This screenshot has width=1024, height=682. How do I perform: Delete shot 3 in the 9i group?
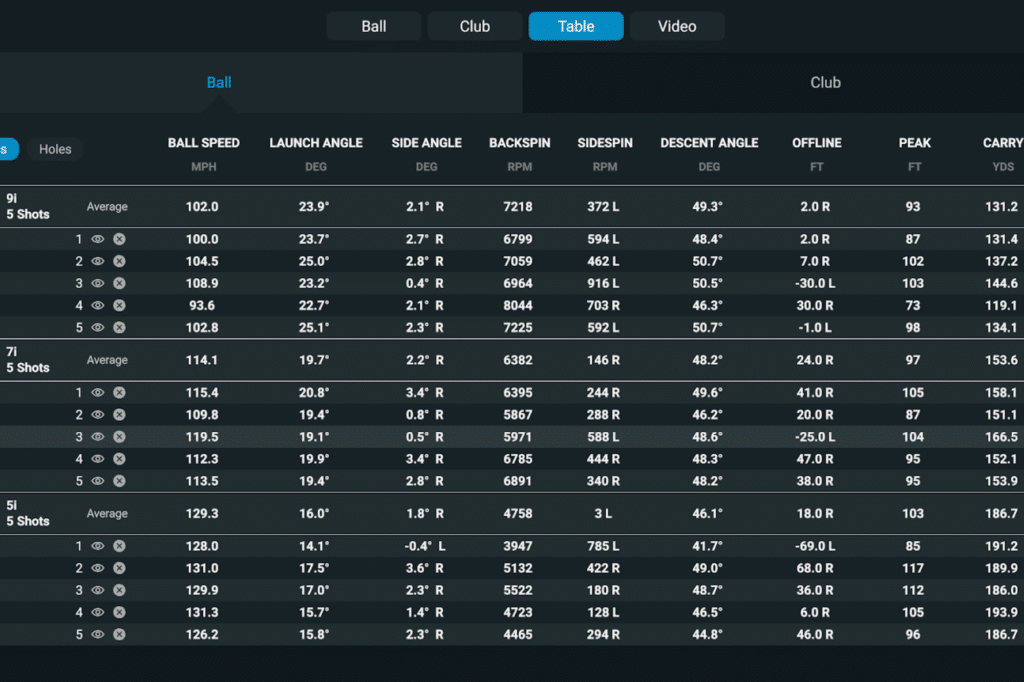coord(119,284)
